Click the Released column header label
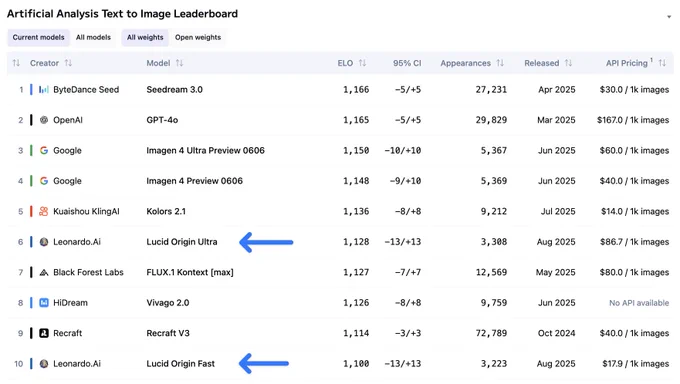The image size is (680, 384). point(542,63)
